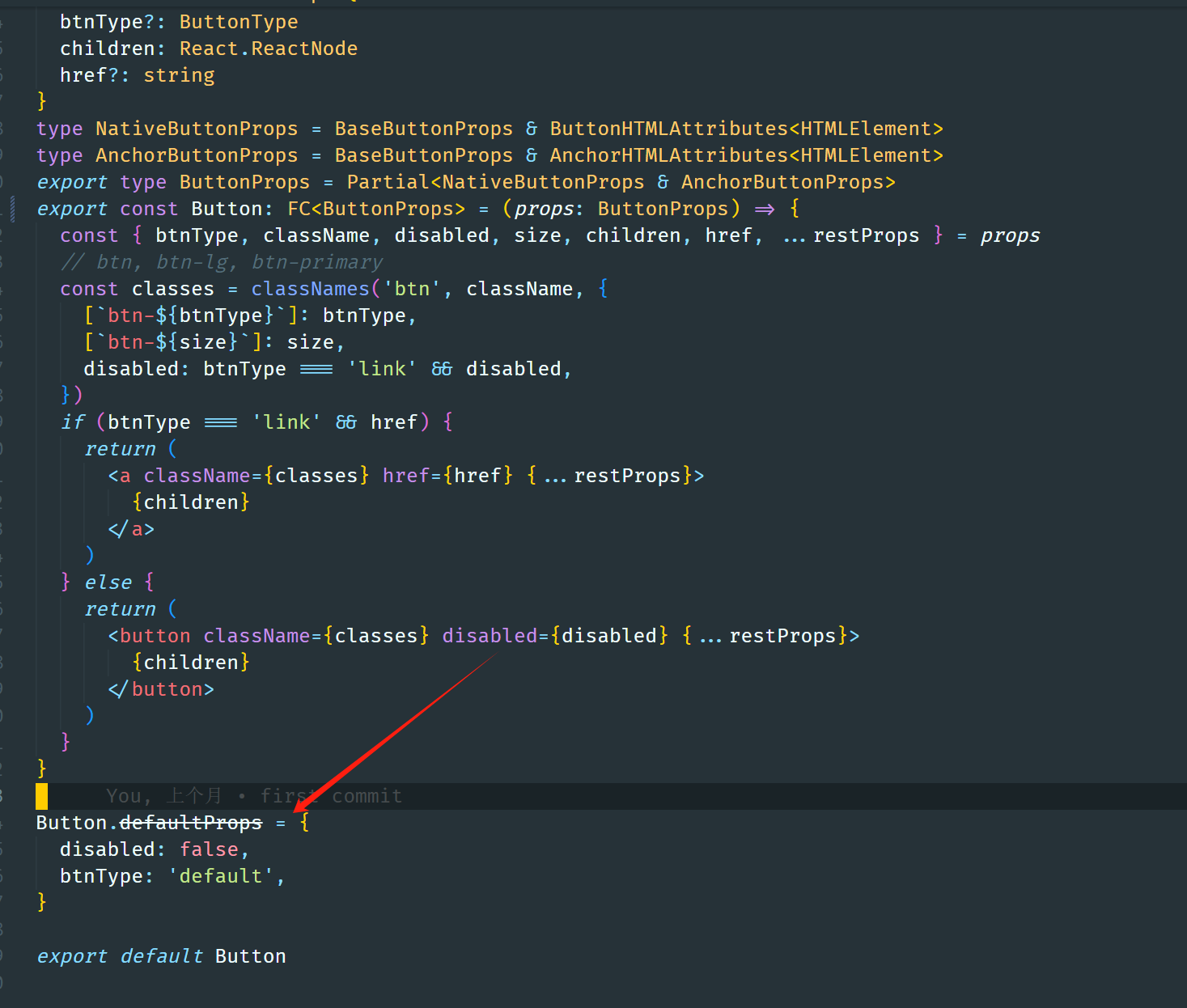Click the AnchorButtonProps type definition name

[x=197, y=155]
